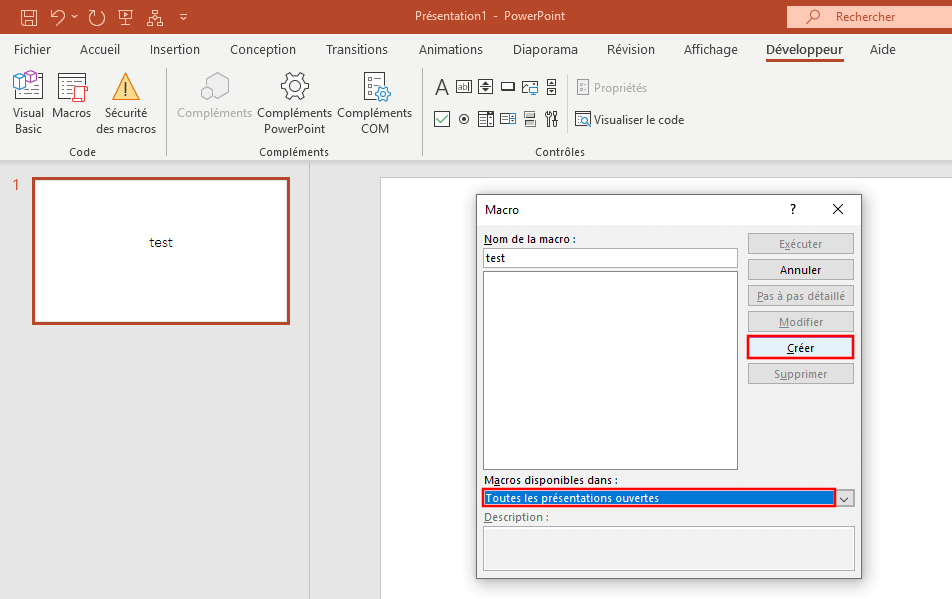Open the Visual Basic editor
952x599 pixels.
pos(28,100)
